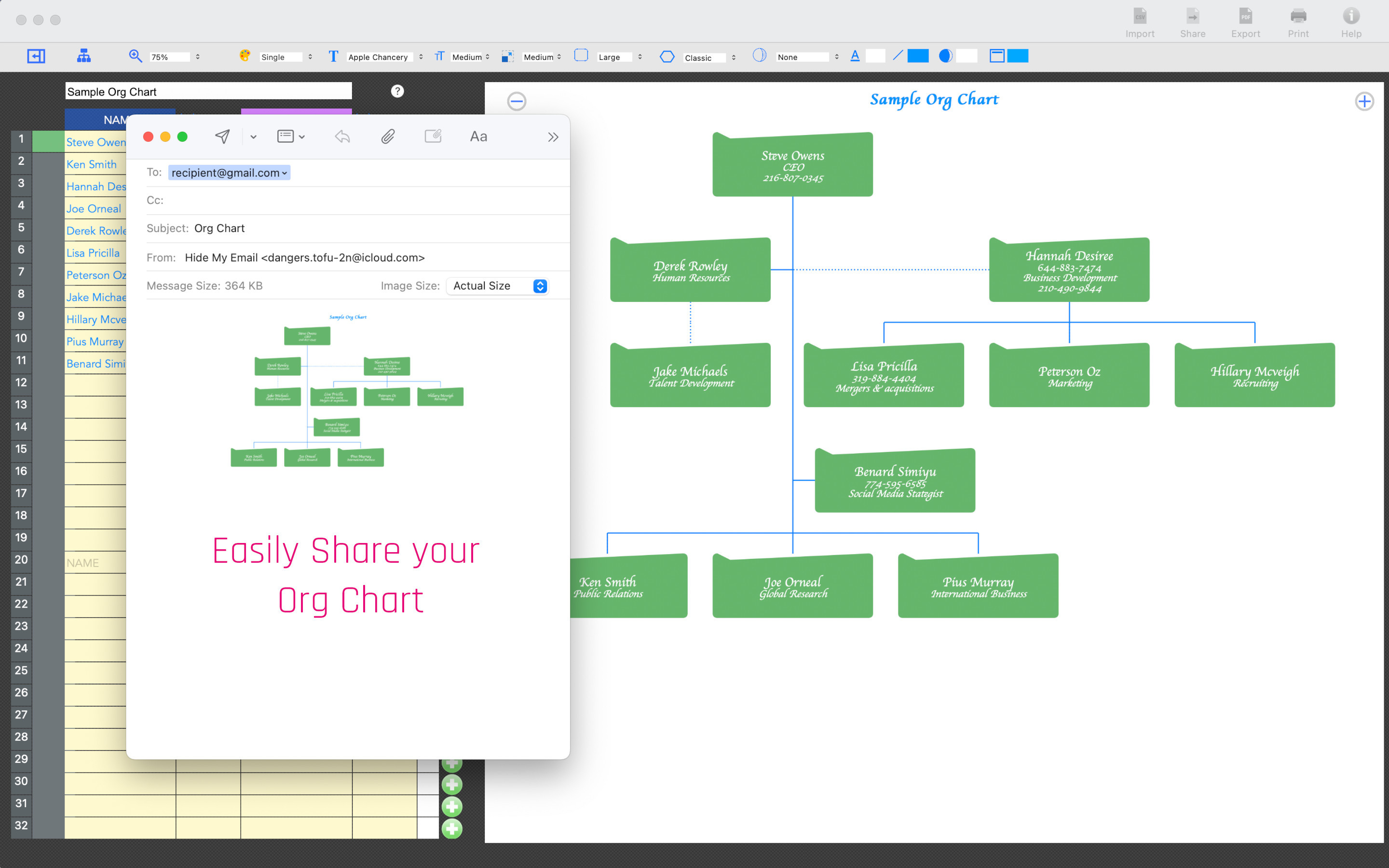Zoom in chart with plus button
Screen dimensions: 1389x868
pyautogui.click(x=1364, y=102)
